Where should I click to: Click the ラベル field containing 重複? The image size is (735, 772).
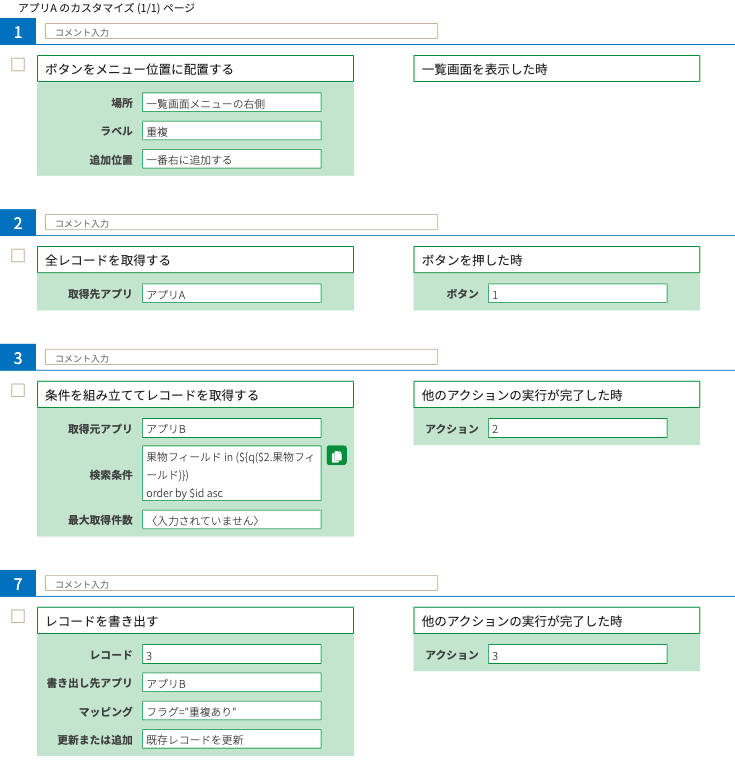[232, 131]
